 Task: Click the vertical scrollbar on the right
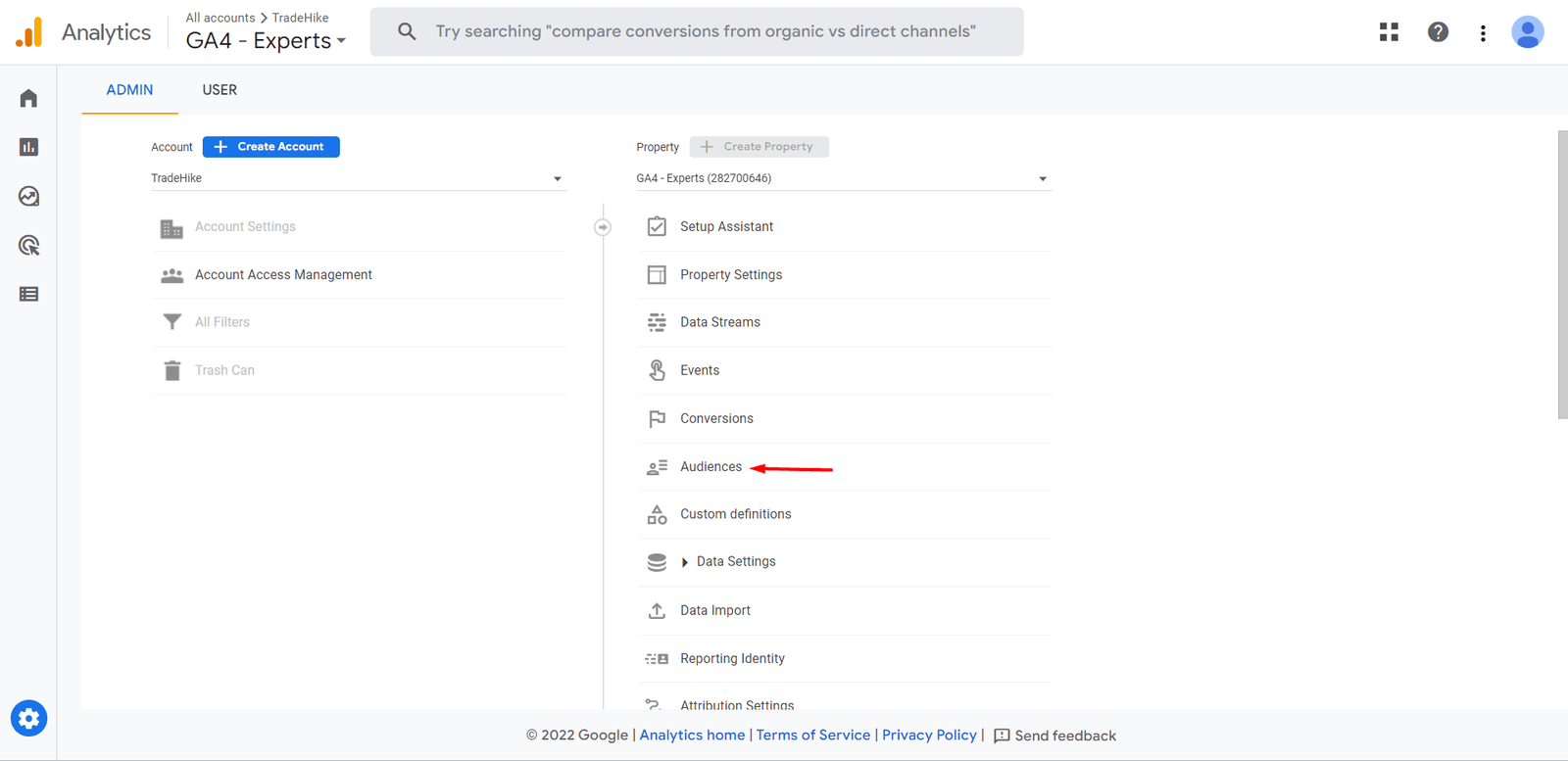[1562, 274]
